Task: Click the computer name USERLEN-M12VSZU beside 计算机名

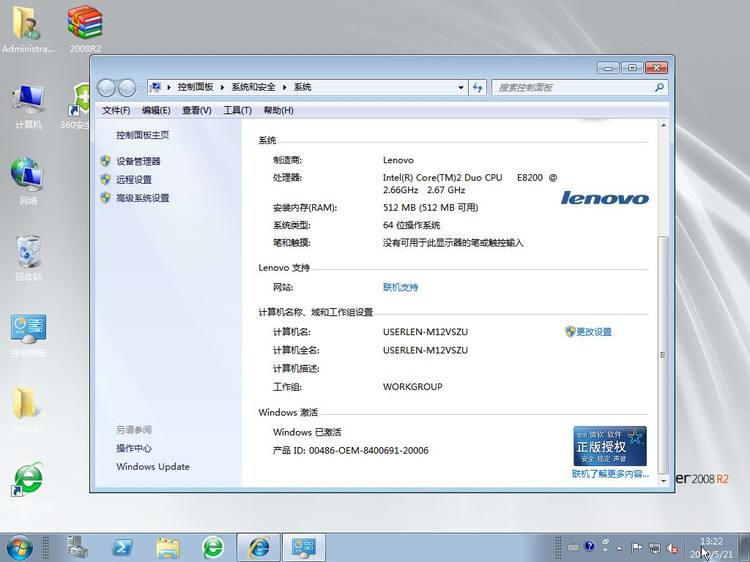Action: coord(425,331)
